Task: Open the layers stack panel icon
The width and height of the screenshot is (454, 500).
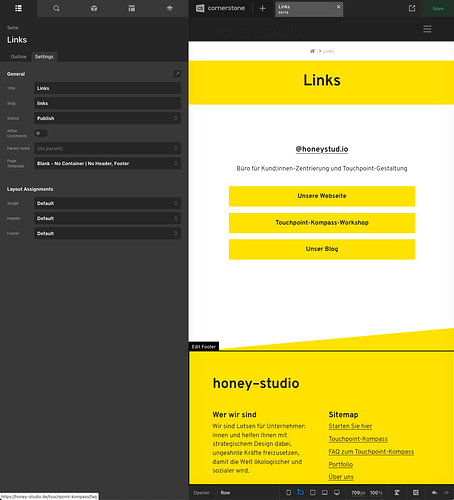Action: (x=170, y=8)
